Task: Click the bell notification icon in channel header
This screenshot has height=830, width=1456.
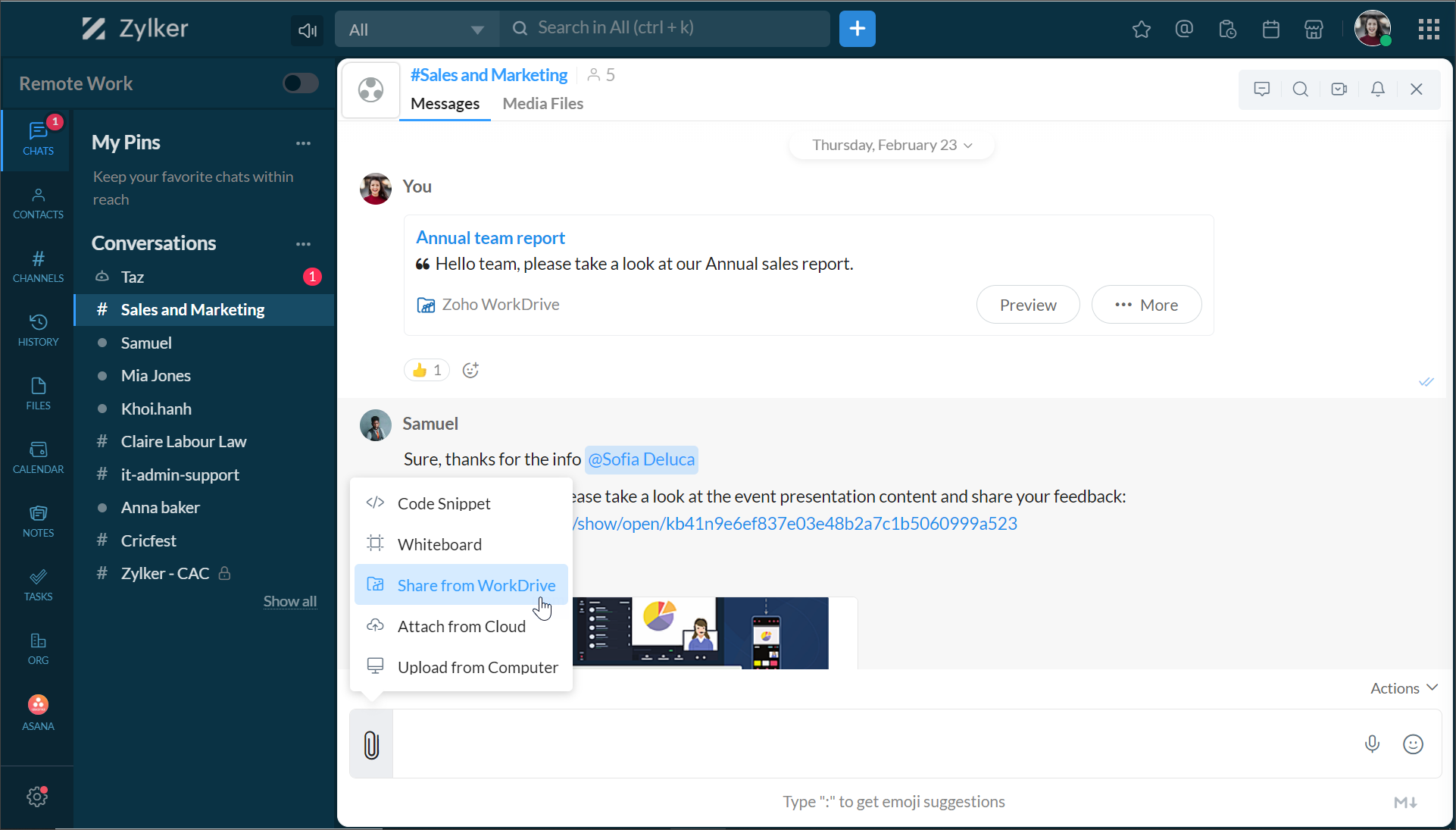Action: pos(1378,89)
